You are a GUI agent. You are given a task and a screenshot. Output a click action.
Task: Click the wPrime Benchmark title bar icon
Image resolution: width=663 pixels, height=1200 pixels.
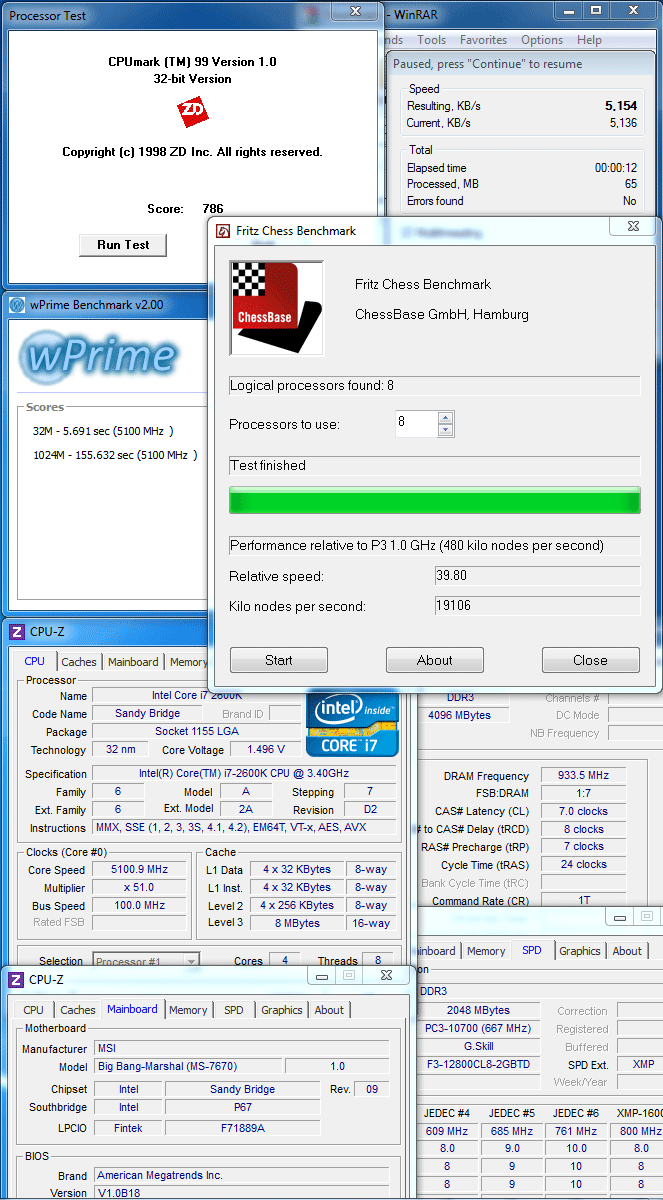[x=17, y=305]
